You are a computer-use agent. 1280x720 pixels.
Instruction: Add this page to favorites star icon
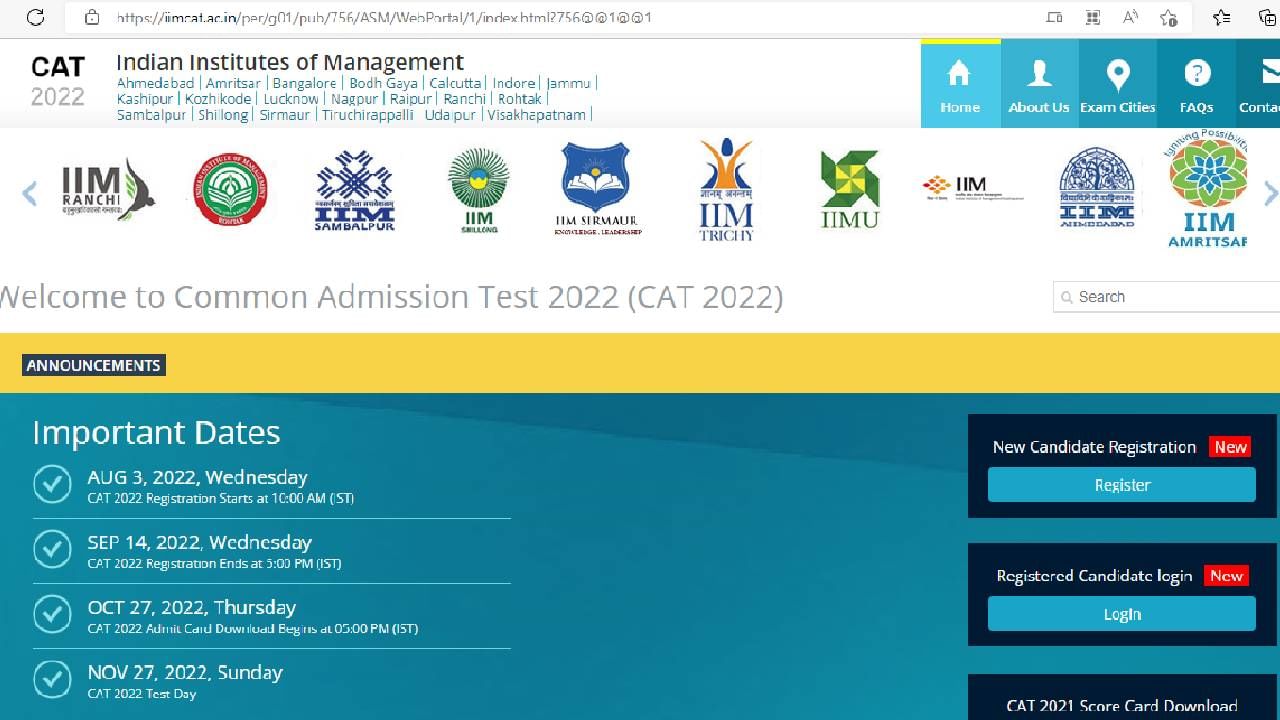click(x=1168, y=17)
